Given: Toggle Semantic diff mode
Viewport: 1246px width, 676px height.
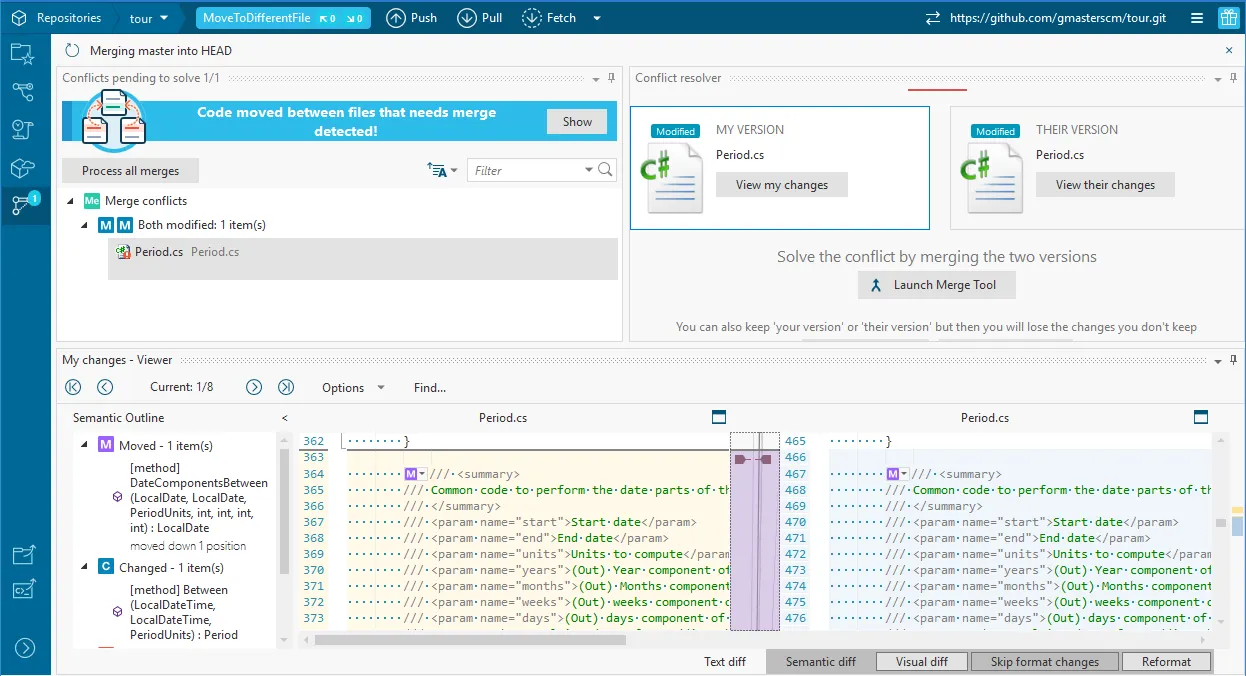Looking at the screenshot, I should pos(820,662).
